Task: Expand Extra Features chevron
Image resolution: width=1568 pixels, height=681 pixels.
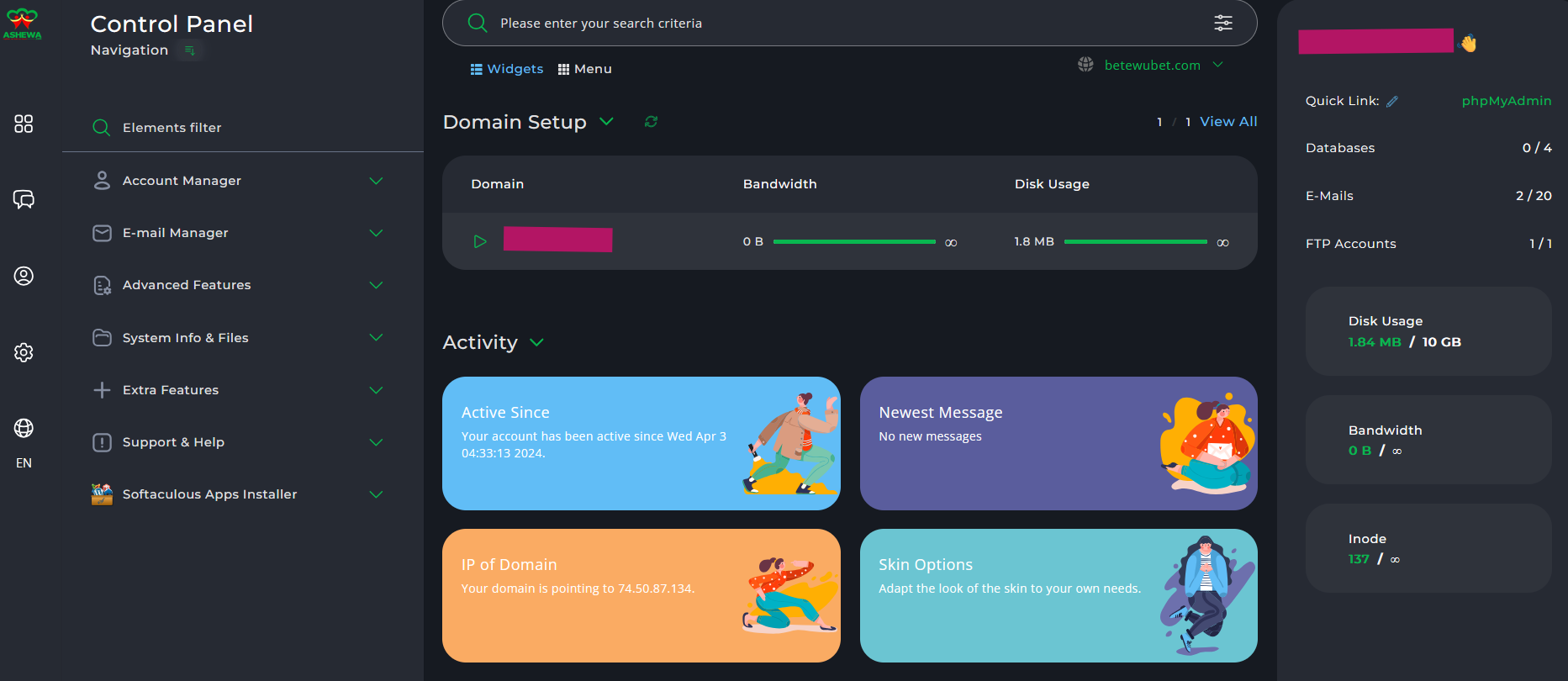Action: click(376, 390)
